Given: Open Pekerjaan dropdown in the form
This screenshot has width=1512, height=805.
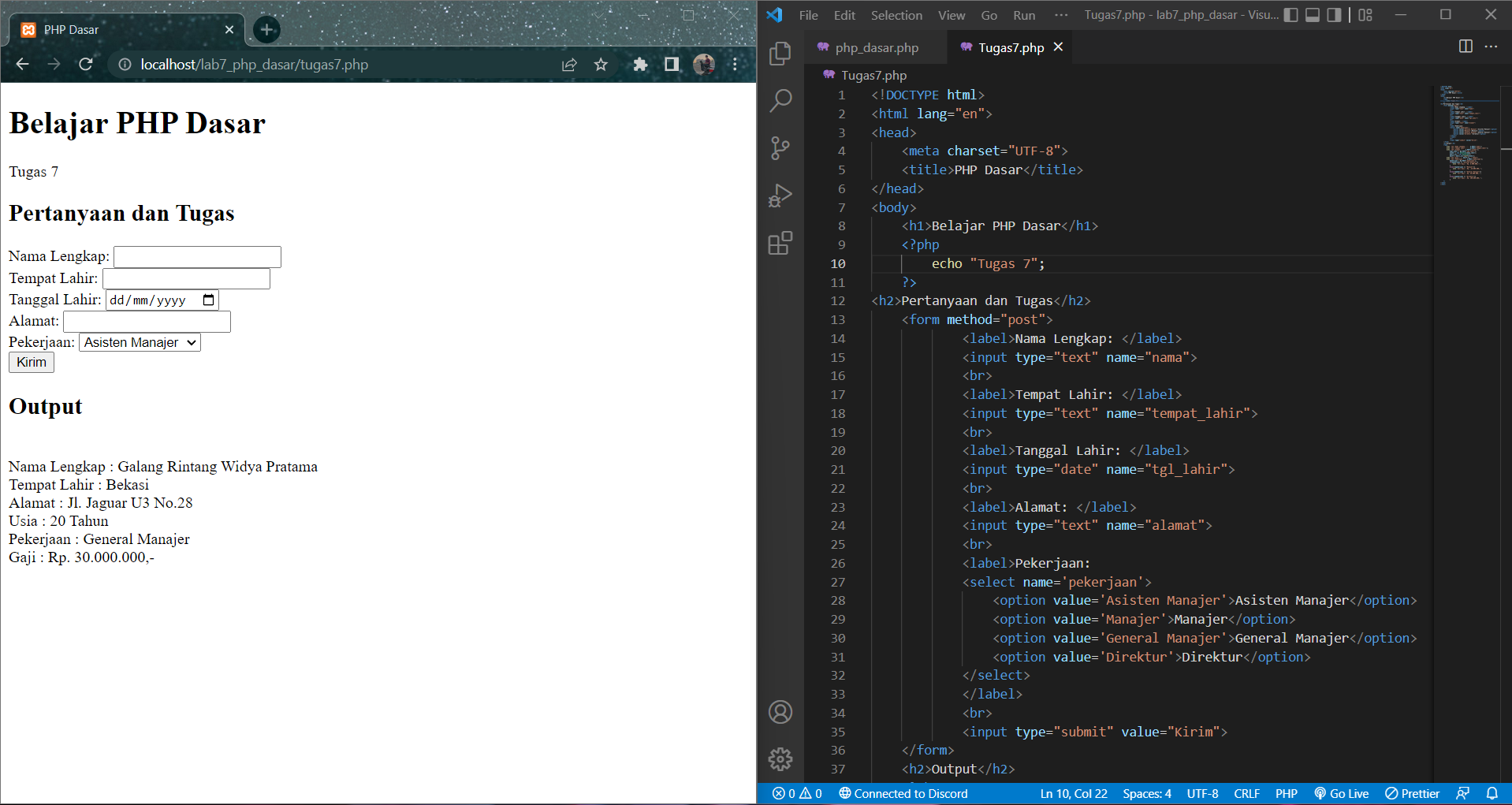Looking at the screenshot, I should [139, 342].
